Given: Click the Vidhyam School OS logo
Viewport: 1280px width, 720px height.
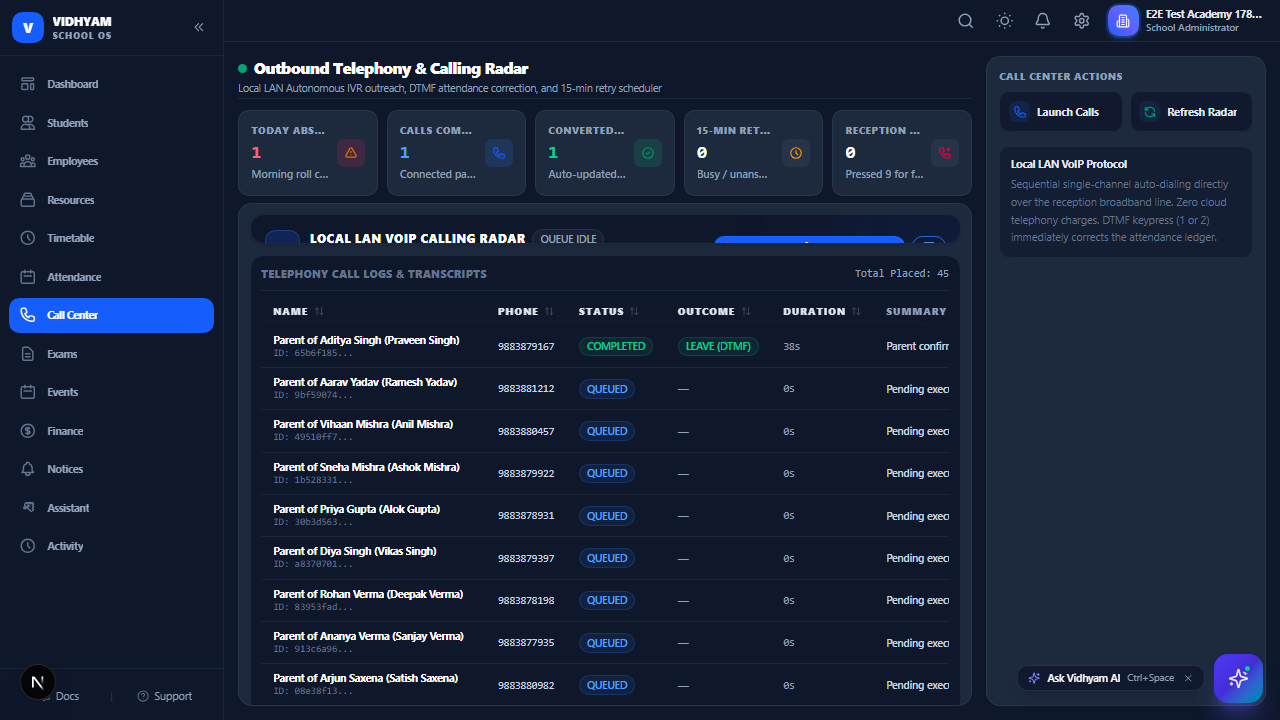Looking at the screenshot, I should [62, 27].
